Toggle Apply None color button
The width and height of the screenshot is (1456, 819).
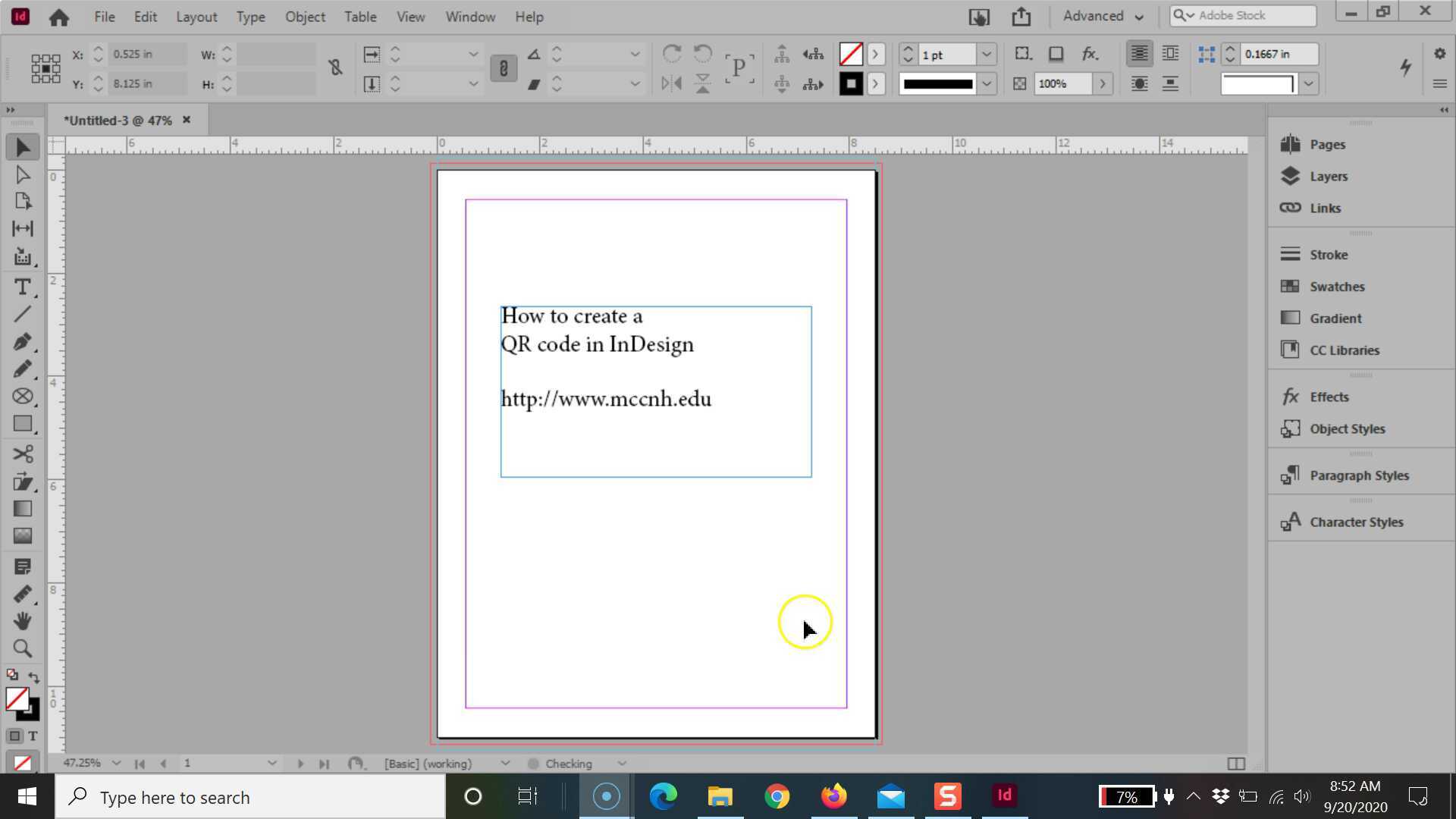[22, 763]
